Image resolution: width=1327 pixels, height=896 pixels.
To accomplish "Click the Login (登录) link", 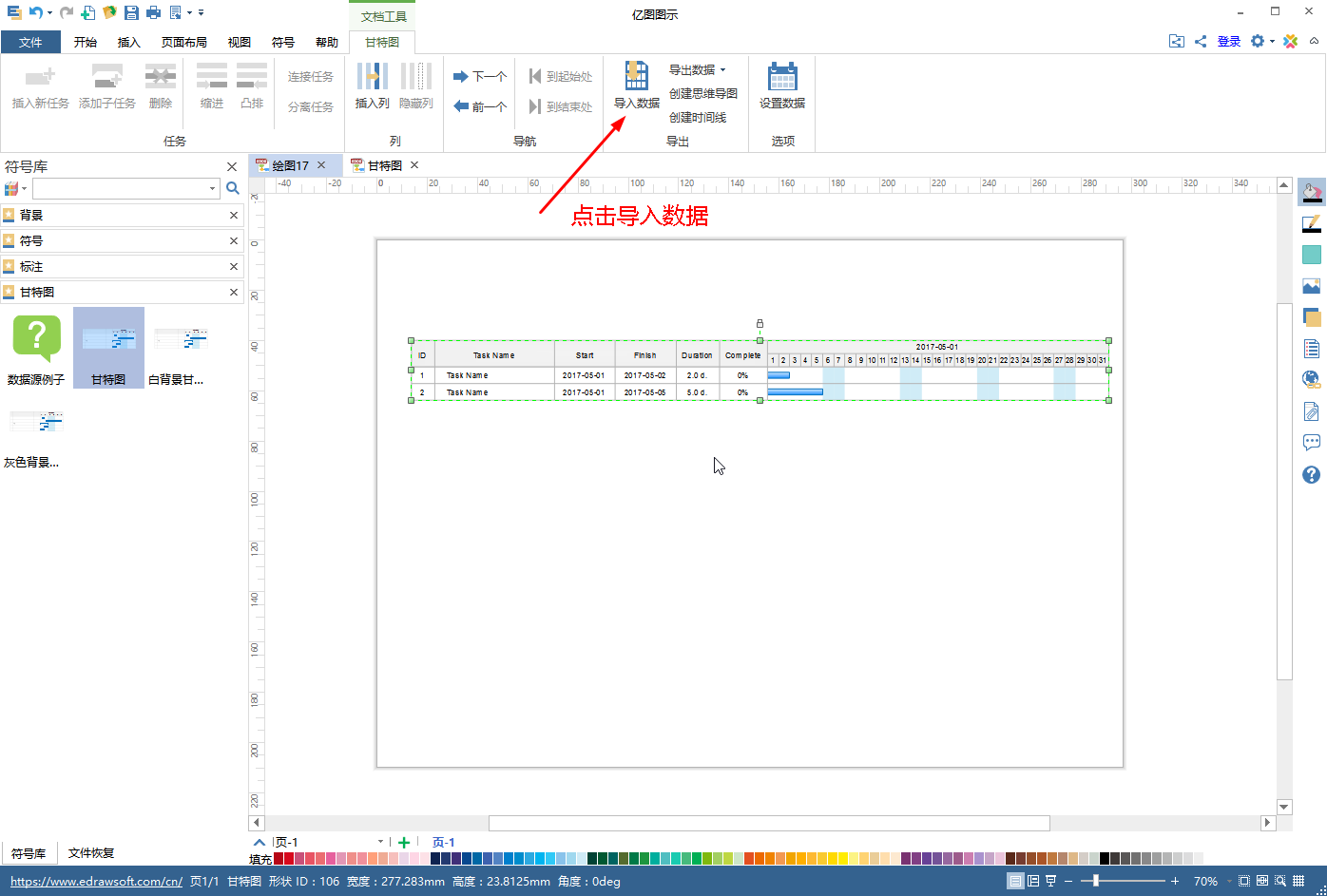I will tap(1229, 41).
